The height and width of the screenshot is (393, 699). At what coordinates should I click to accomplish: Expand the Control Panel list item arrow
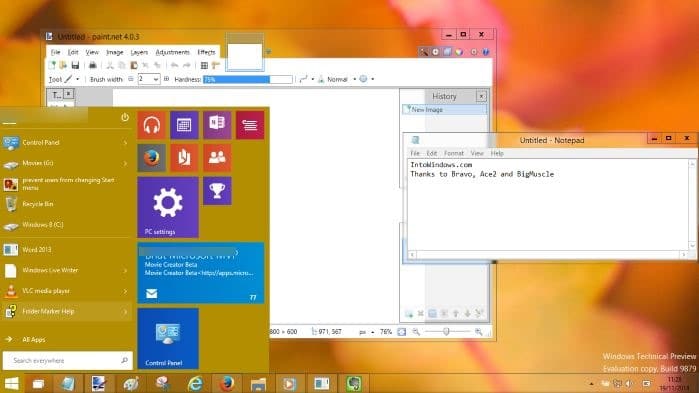click(125, 143)
